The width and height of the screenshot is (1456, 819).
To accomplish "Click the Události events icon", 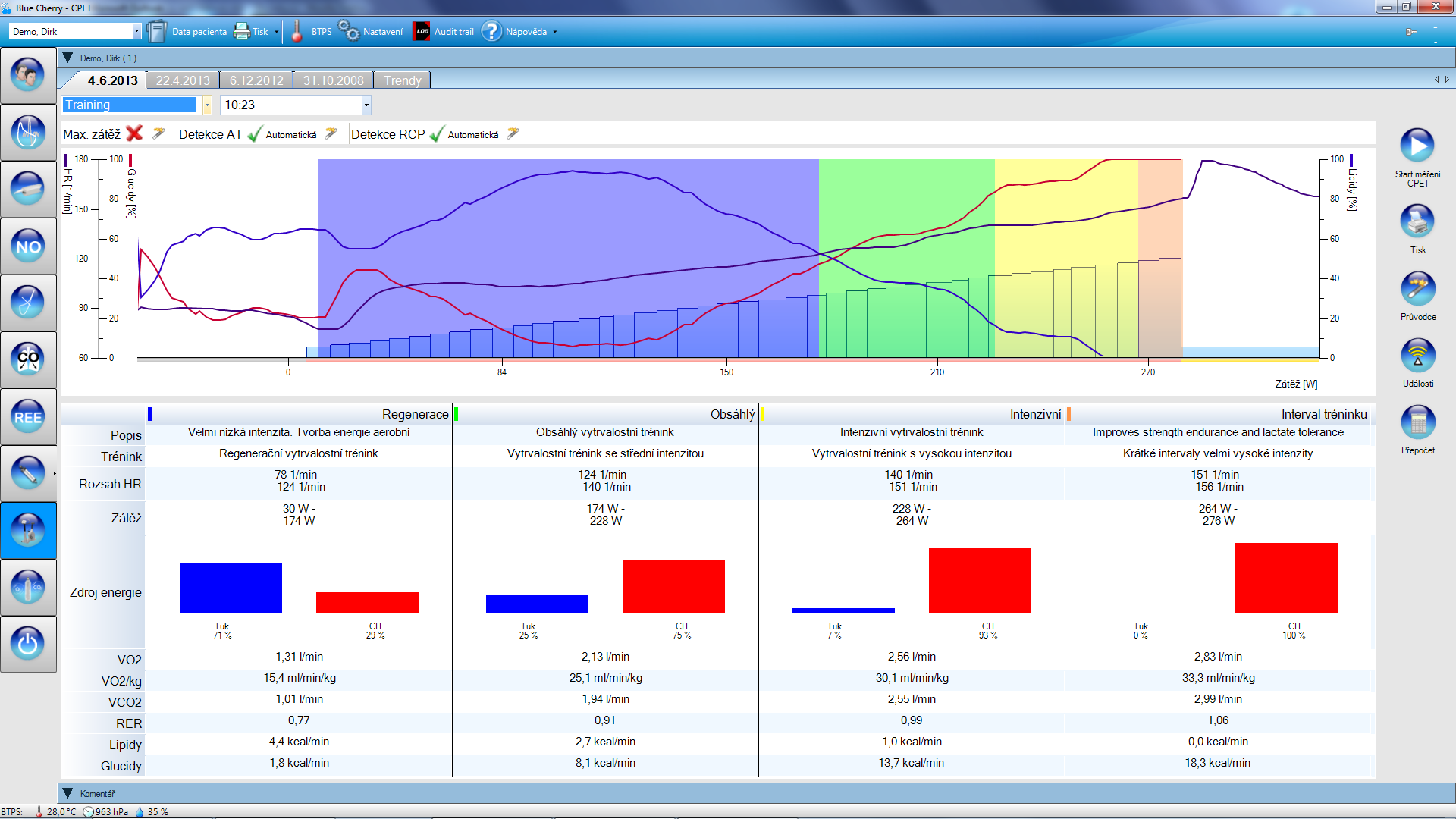I will tap(1417, 356).
